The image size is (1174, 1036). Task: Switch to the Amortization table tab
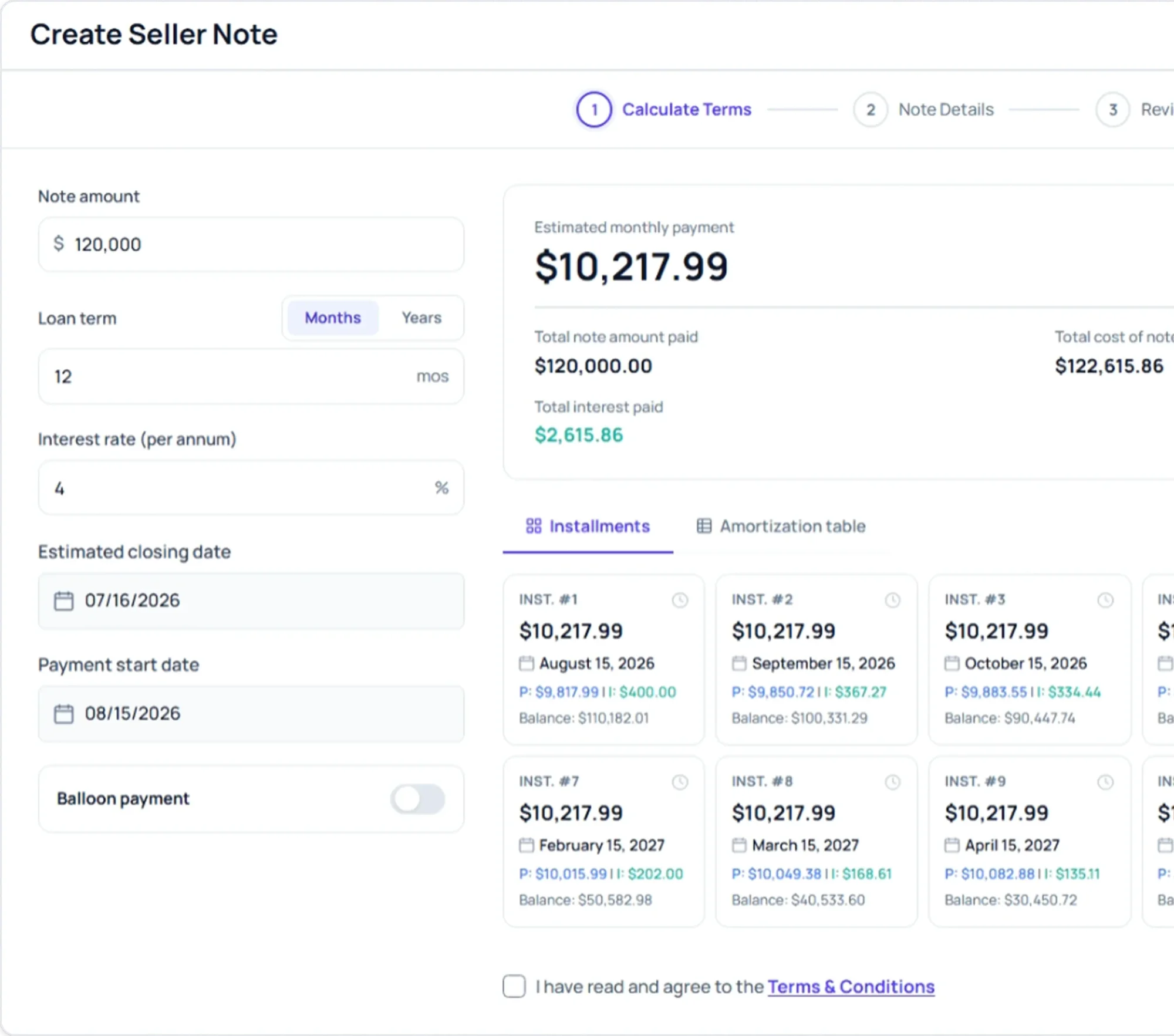click(x=781, y=527)
